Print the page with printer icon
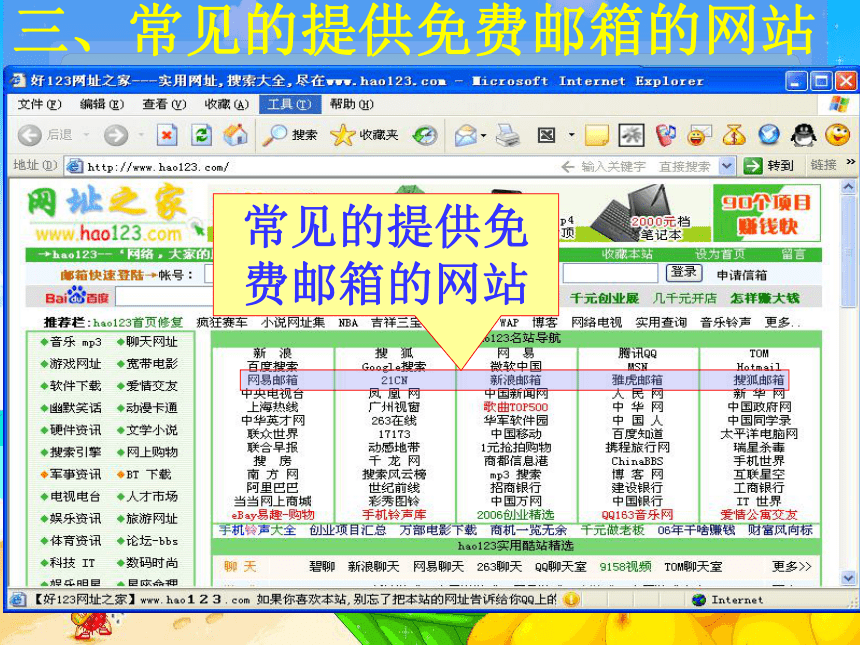 point(508,135)
